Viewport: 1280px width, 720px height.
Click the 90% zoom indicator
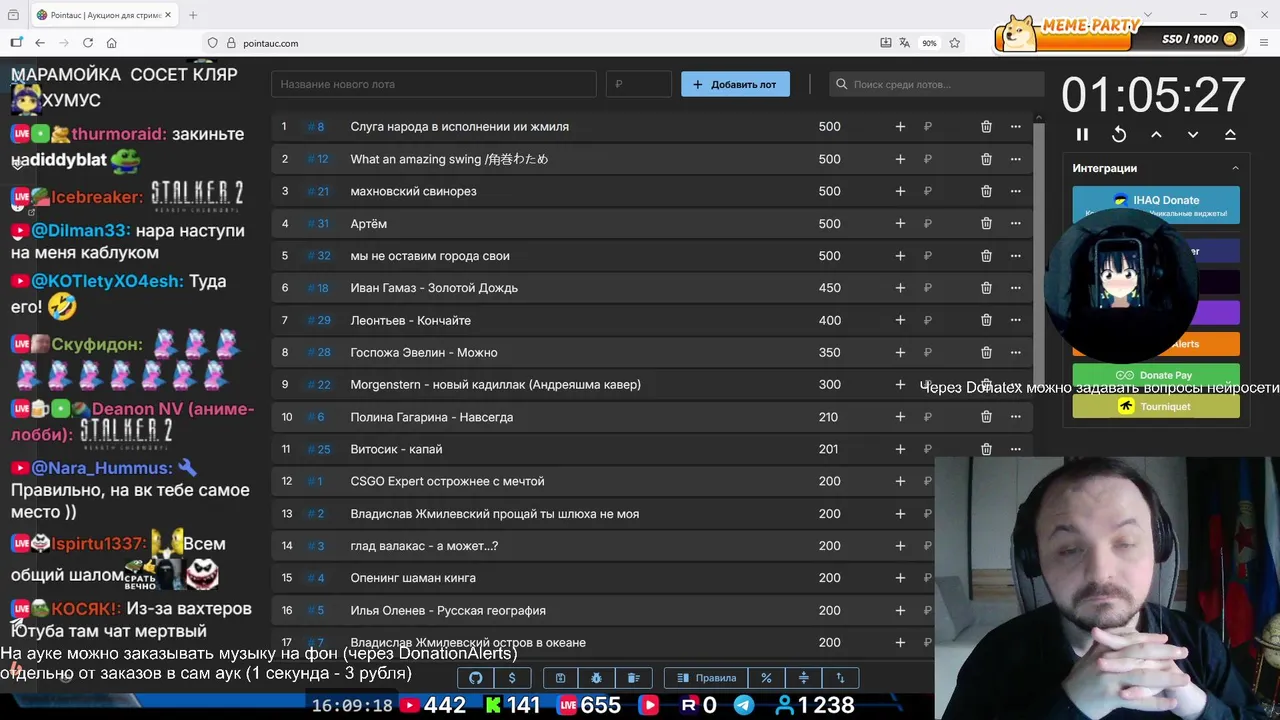[930, 43]
